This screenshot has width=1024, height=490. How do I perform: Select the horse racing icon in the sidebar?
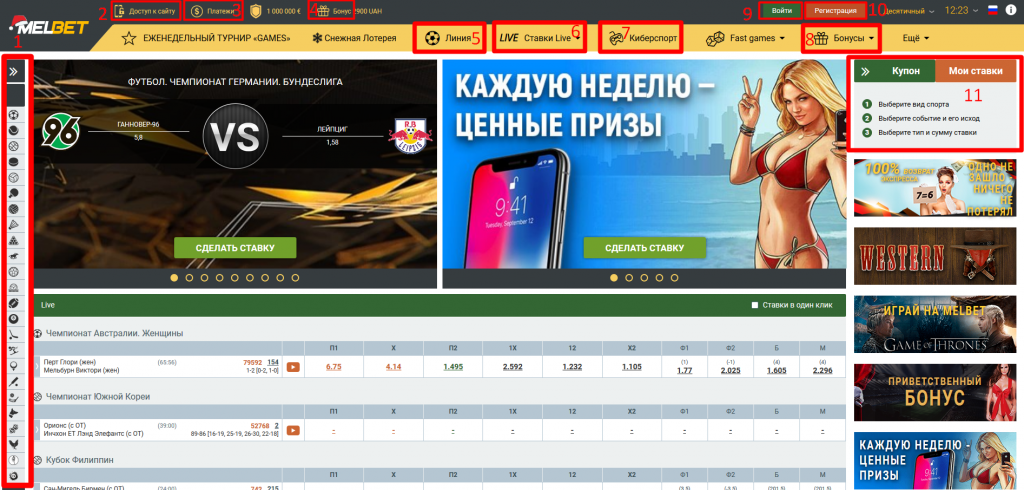(13, 255)
